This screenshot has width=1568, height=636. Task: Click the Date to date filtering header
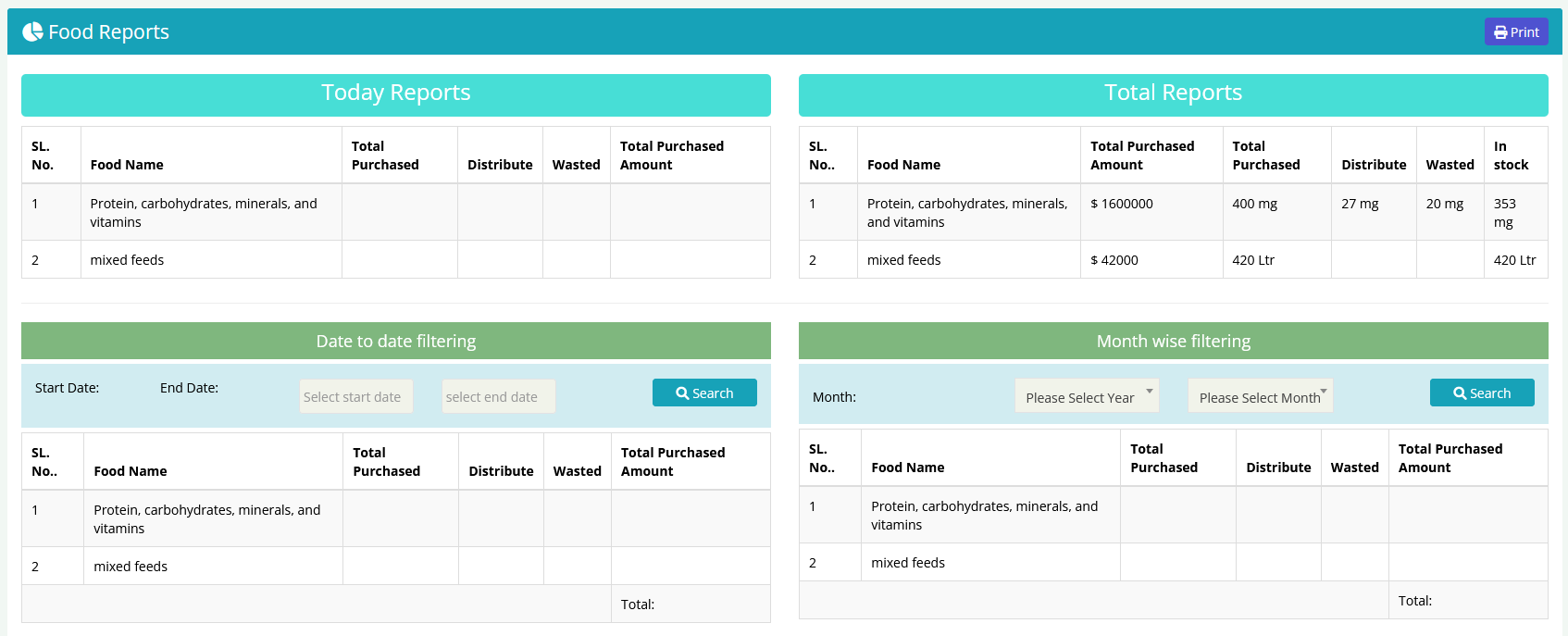[x=396, y=342]
